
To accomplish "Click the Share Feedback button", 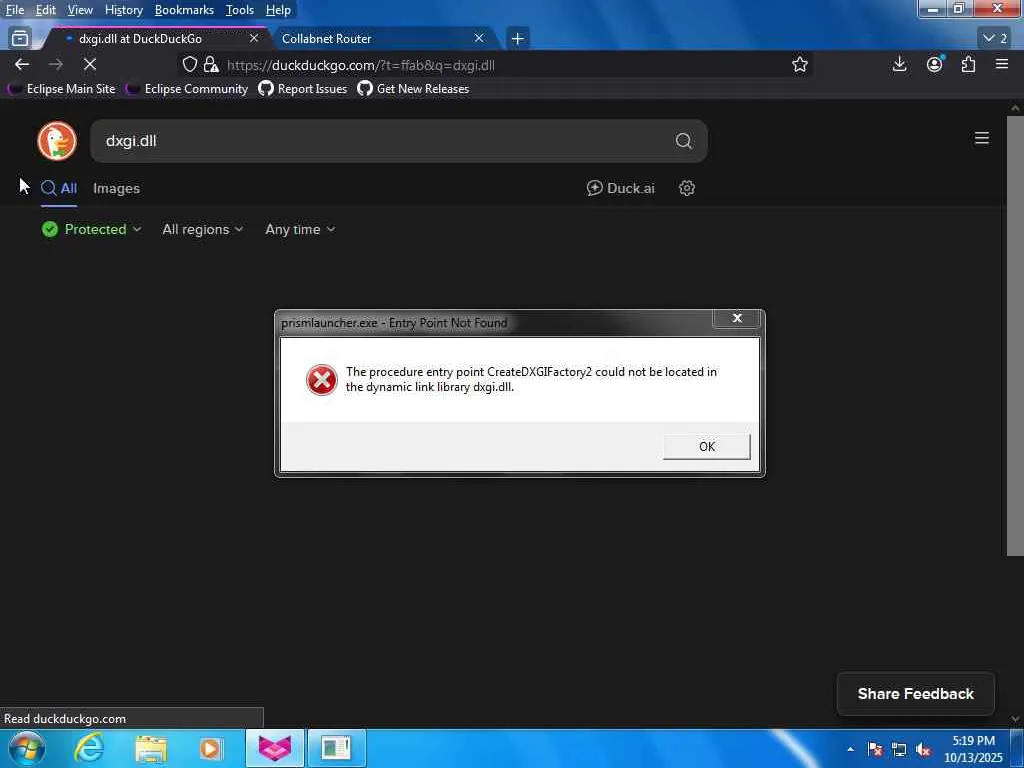I will pyautogui.click(x=916, y=694).
